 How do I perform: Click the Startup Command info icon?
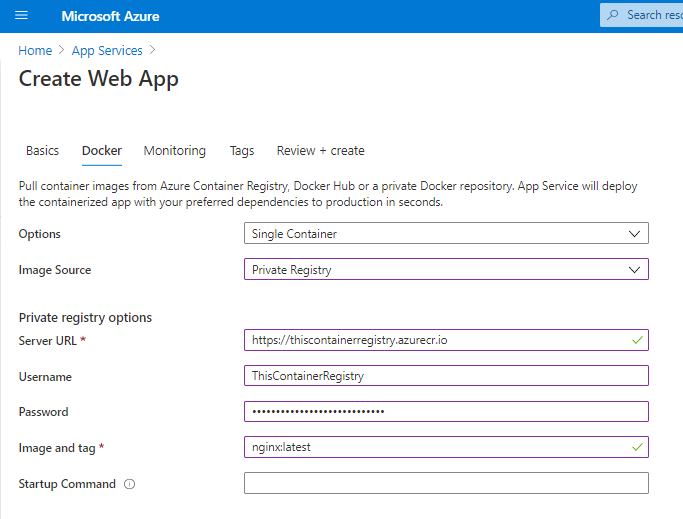[129, 484]
